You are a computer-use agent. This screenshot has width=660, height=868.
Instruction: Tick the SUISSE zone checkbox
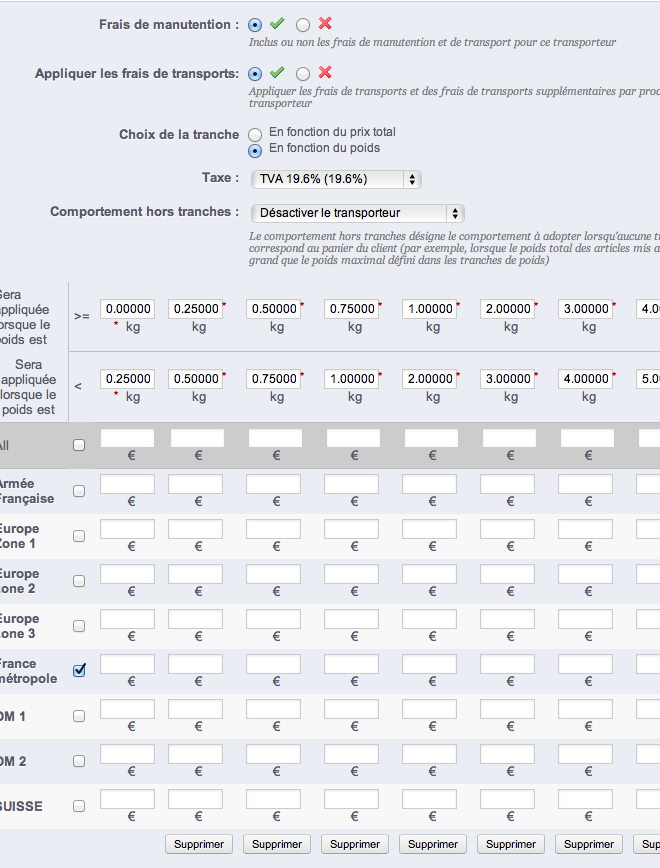pyautogui.click(x=79, y=806)
